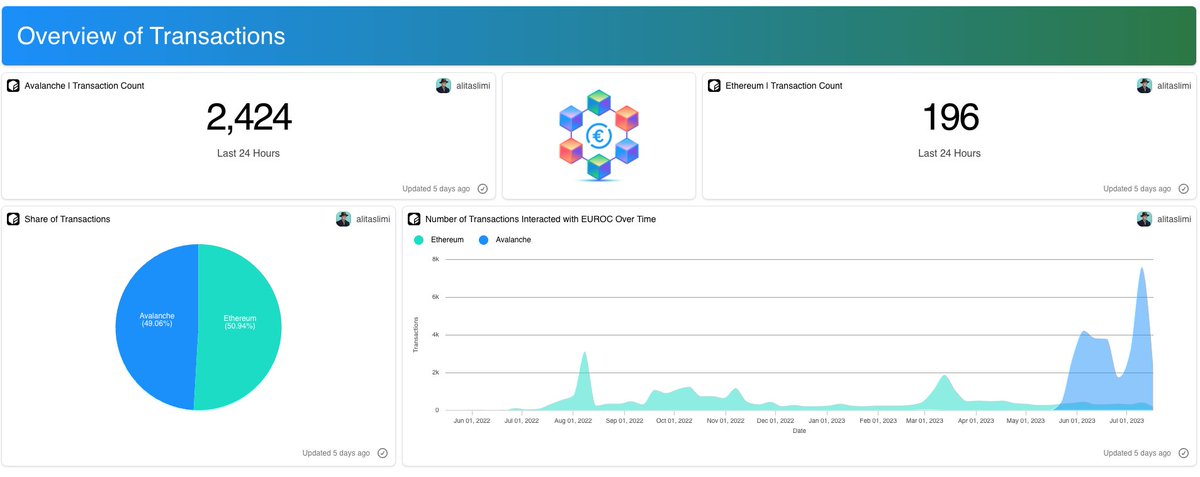
Task: Click the Ethereum peak near Aug 01, 2022
Action: pos(584,353)
